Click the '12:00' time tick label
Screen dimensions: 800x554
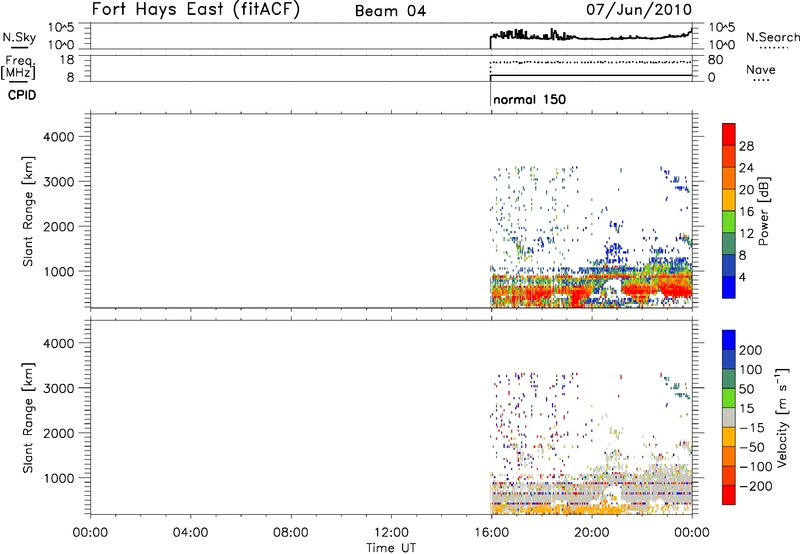click(391, 533)
